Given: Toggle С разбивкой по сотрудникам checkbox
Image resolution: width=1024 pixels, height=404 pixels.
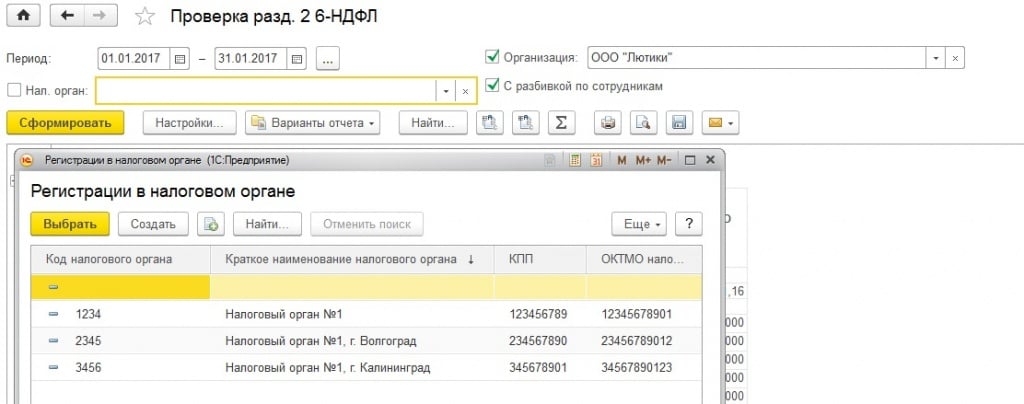Looking at the screenshot, I should click(491, 86).
